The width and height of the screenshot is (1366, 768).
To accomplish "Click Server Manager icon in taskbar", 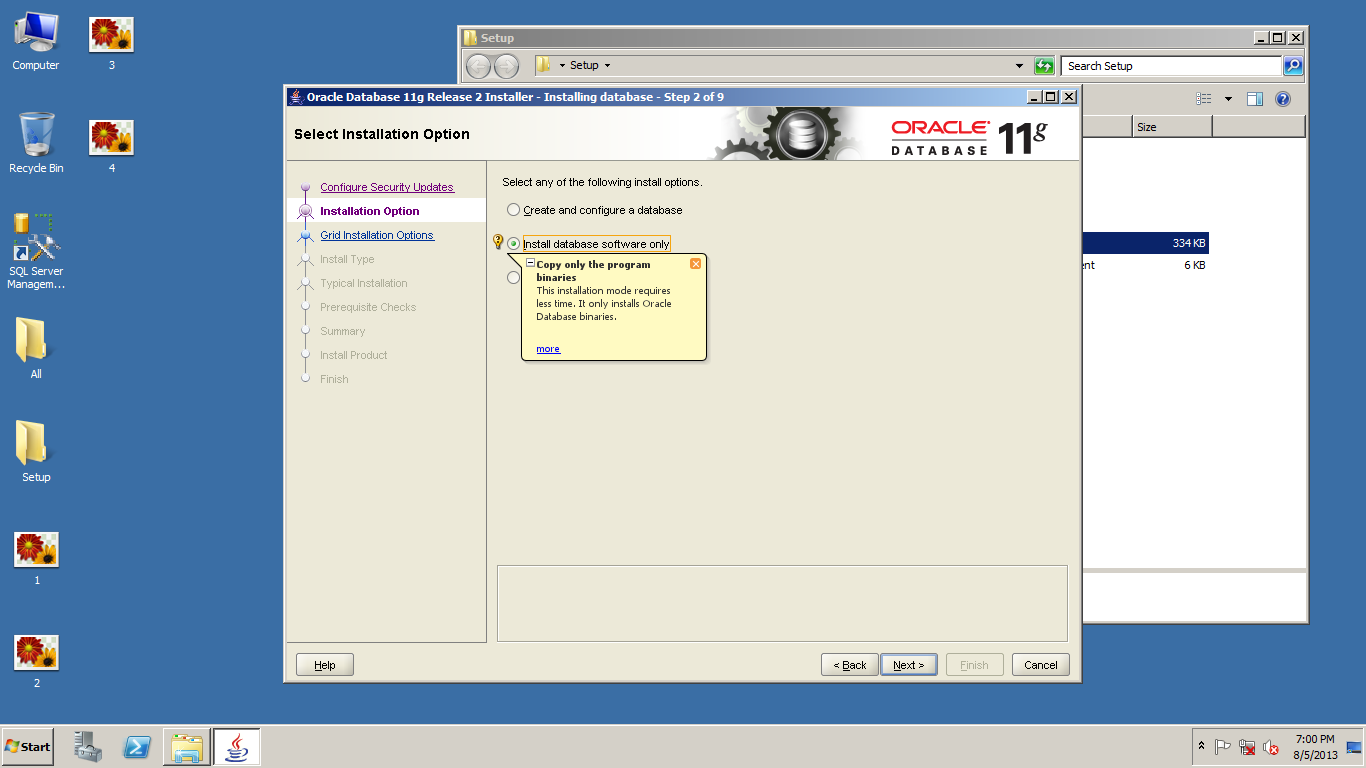I will pos(88,747).
